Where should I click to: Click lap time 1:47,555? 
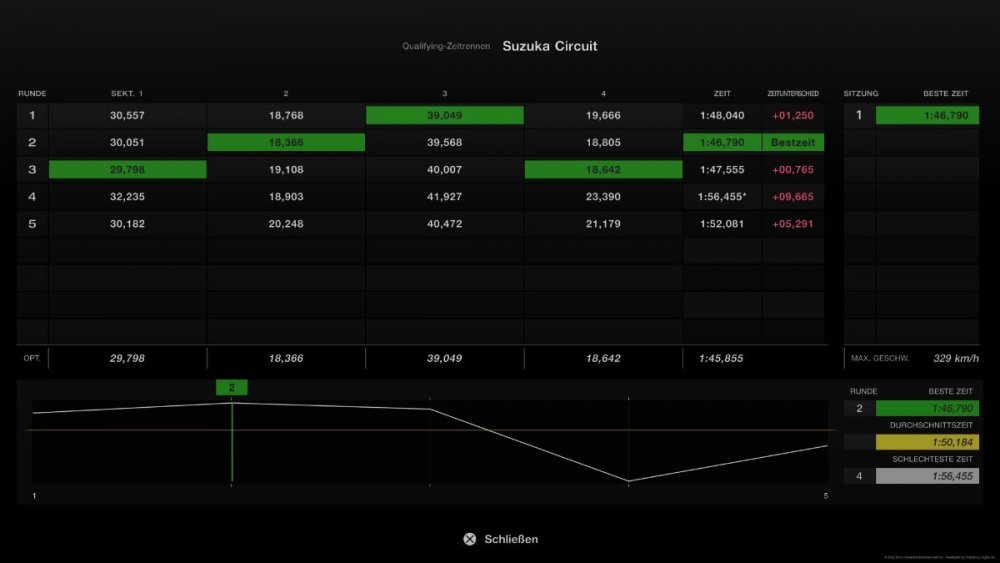coord(722,170)
